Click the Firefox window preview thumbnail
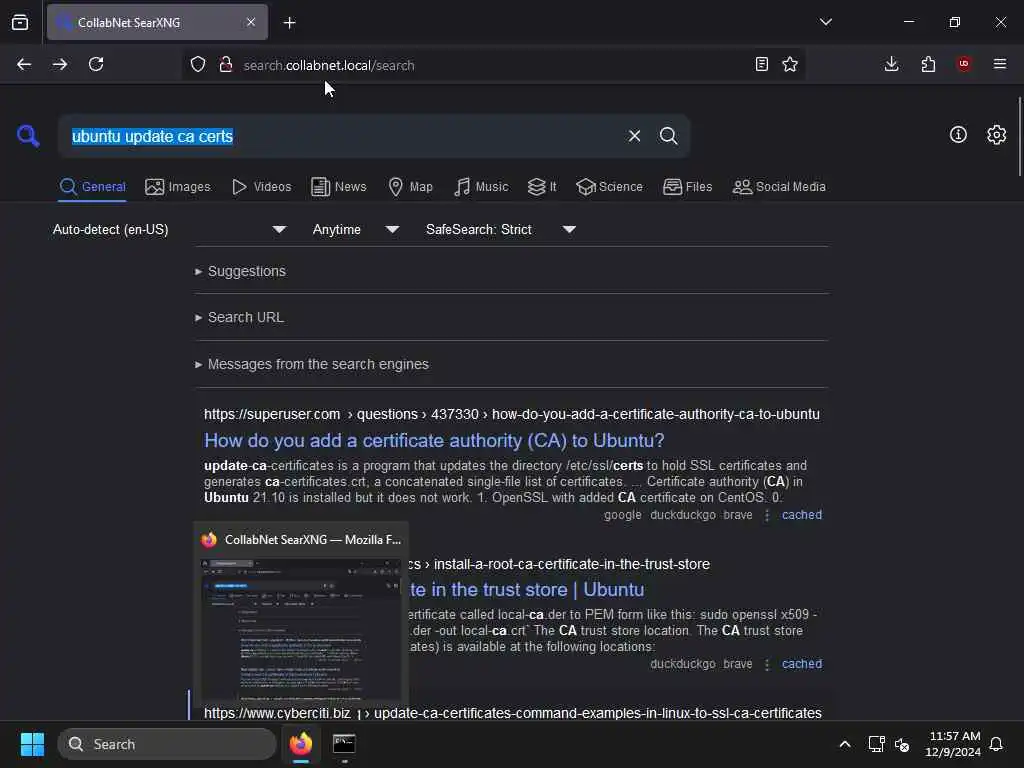This screenshot has height=768, width=1024. pyautogui.click(x=301, y=630)
